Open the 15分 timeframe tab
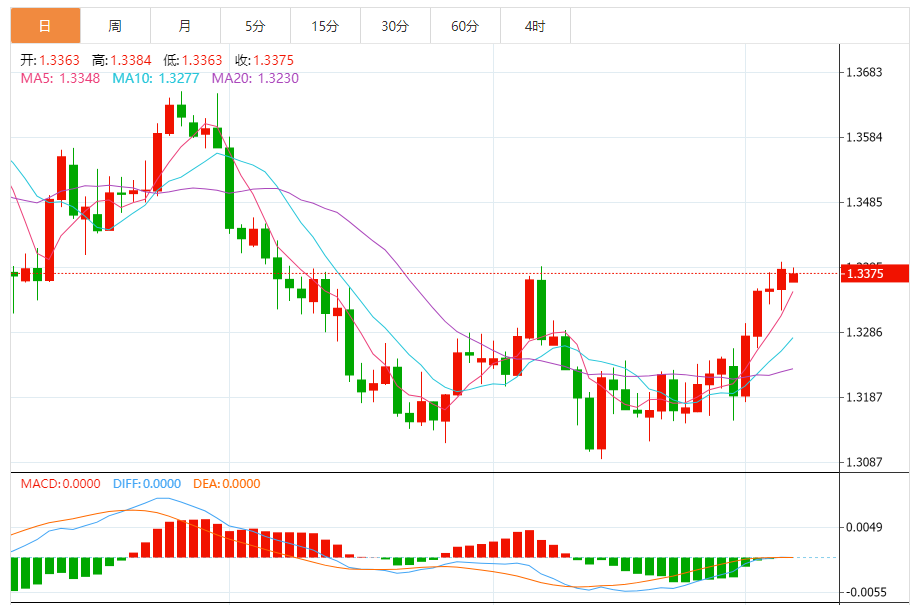The width and height of the screenshot is (916, 605). pyautogui.click(x=325, y=26)
